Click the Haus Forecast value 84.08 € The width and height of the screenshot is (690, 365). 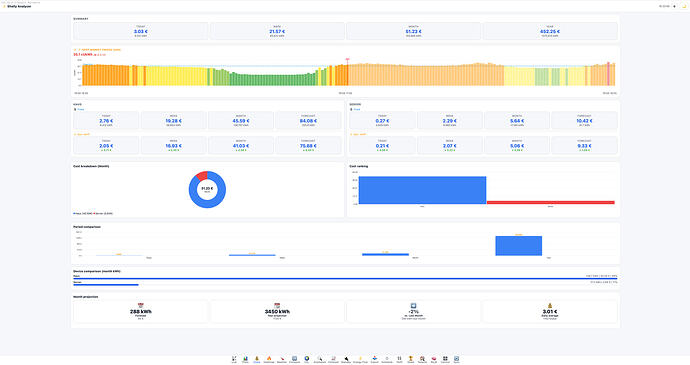pos(308,121)
